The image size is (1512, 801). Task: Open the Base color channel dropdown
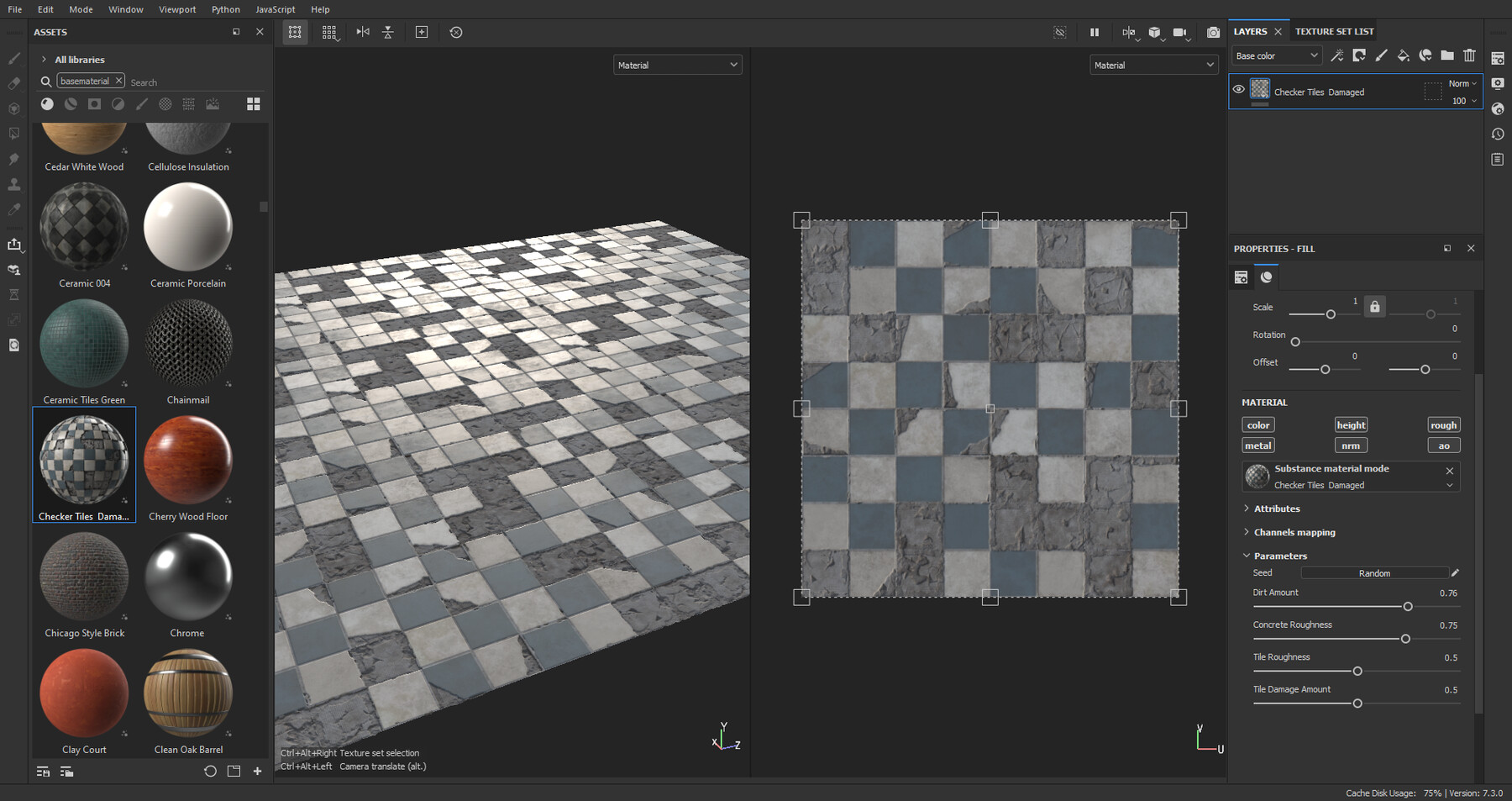tap(1275, 55)
